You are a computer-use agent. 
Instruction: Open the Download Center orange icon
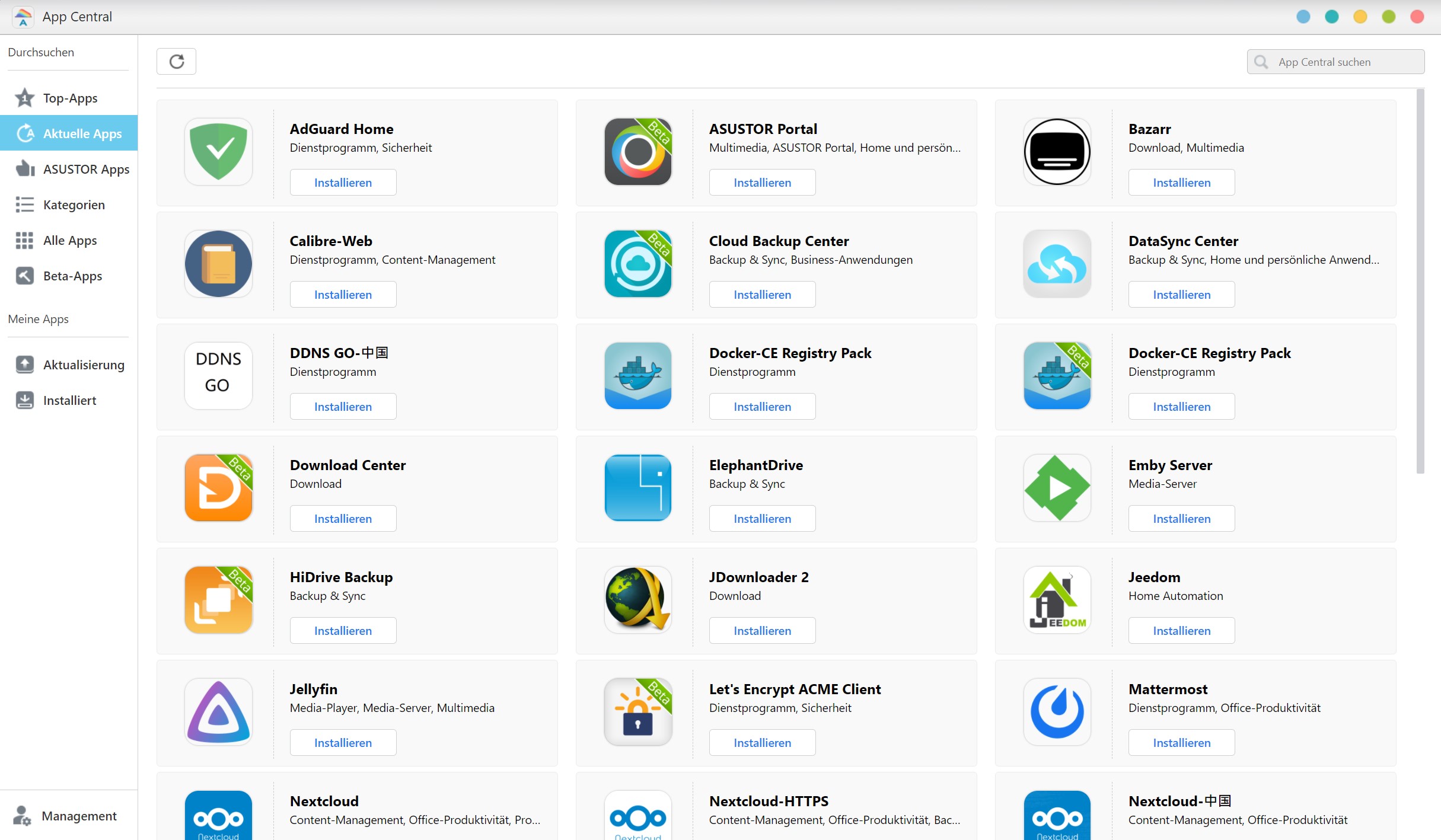click(218, 488)
